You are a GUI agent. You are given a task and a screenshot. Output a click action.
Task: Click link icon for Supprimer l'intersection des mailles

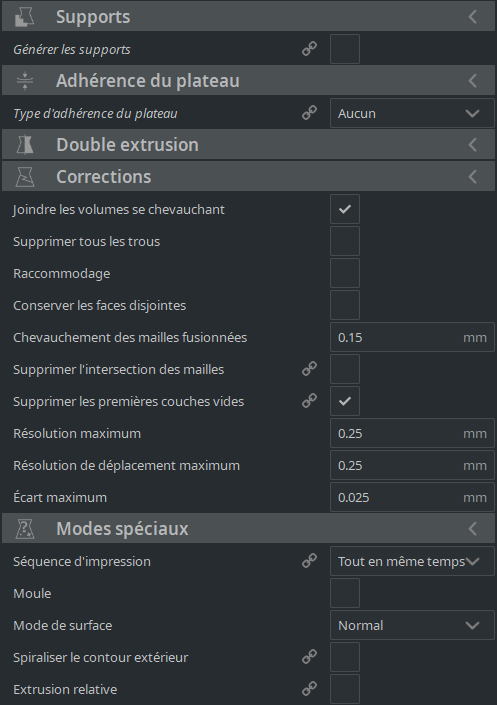tap(309, 369)
